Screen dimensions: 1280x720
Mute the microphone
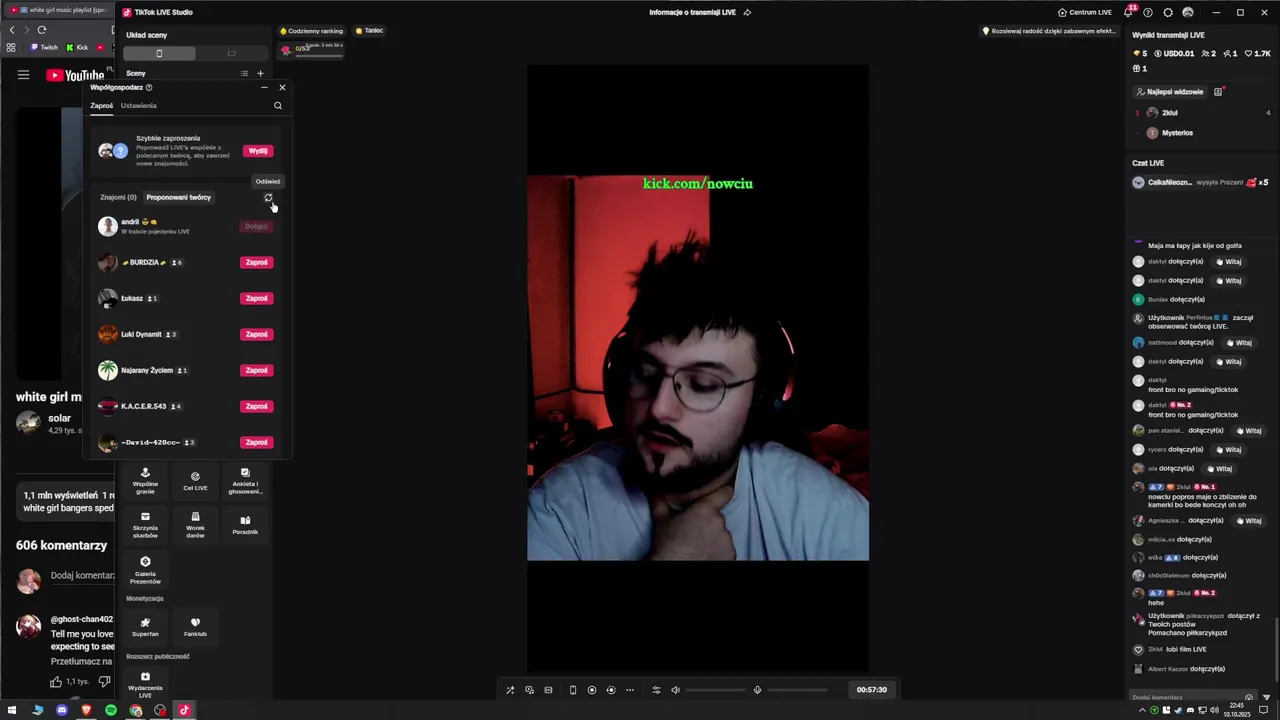[x=757, y=690]
